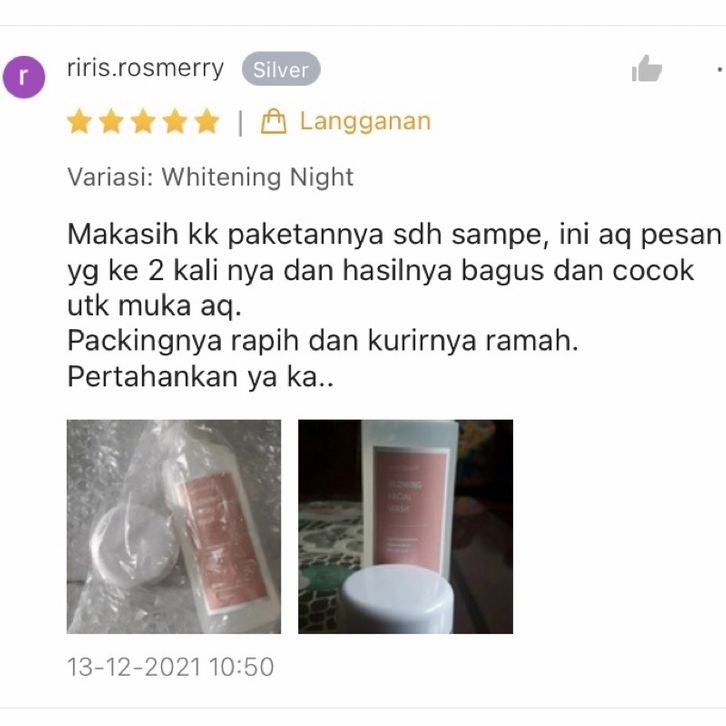Select the Variasi: Whitening Night text

click(x=211, y=177)
